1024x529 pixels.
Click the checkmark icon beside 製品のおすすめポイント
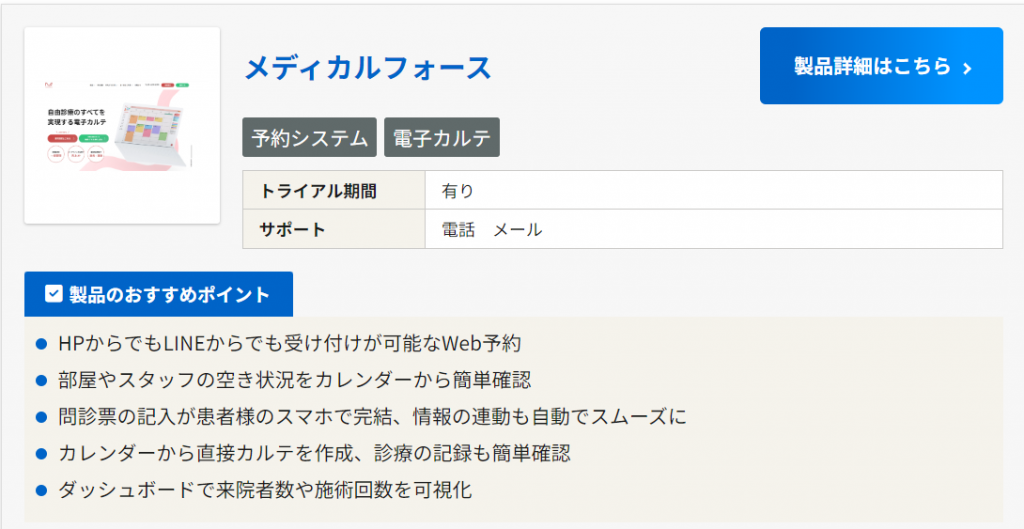coord(54,294)
